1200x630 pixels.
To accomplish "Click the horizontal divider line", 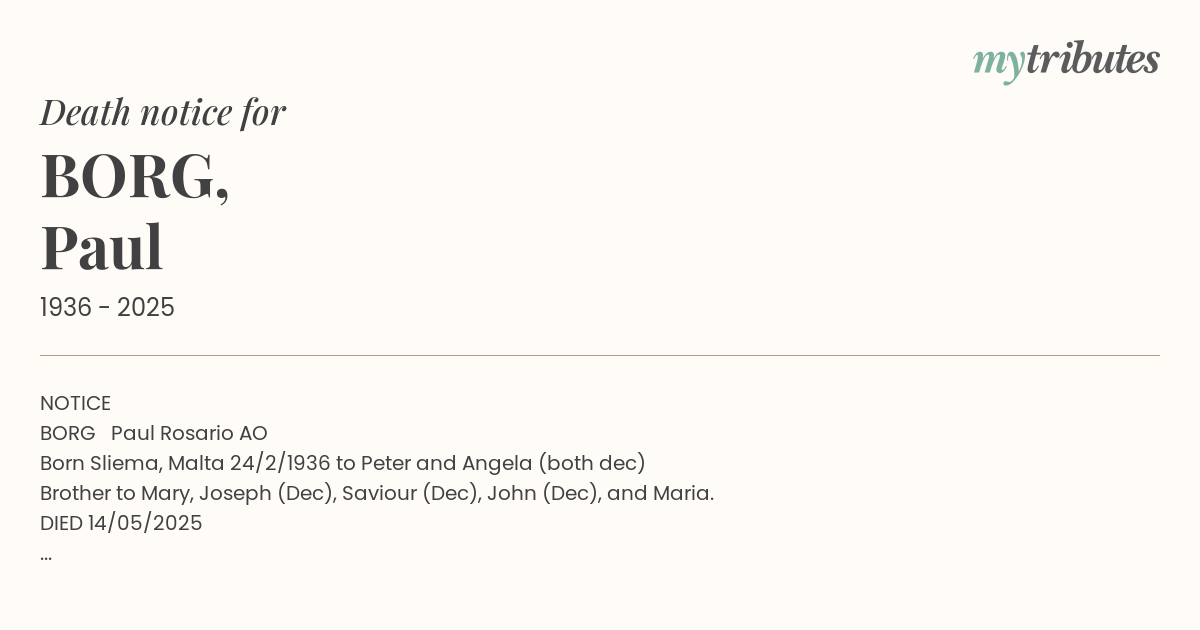I will click(x=600, y=355).
